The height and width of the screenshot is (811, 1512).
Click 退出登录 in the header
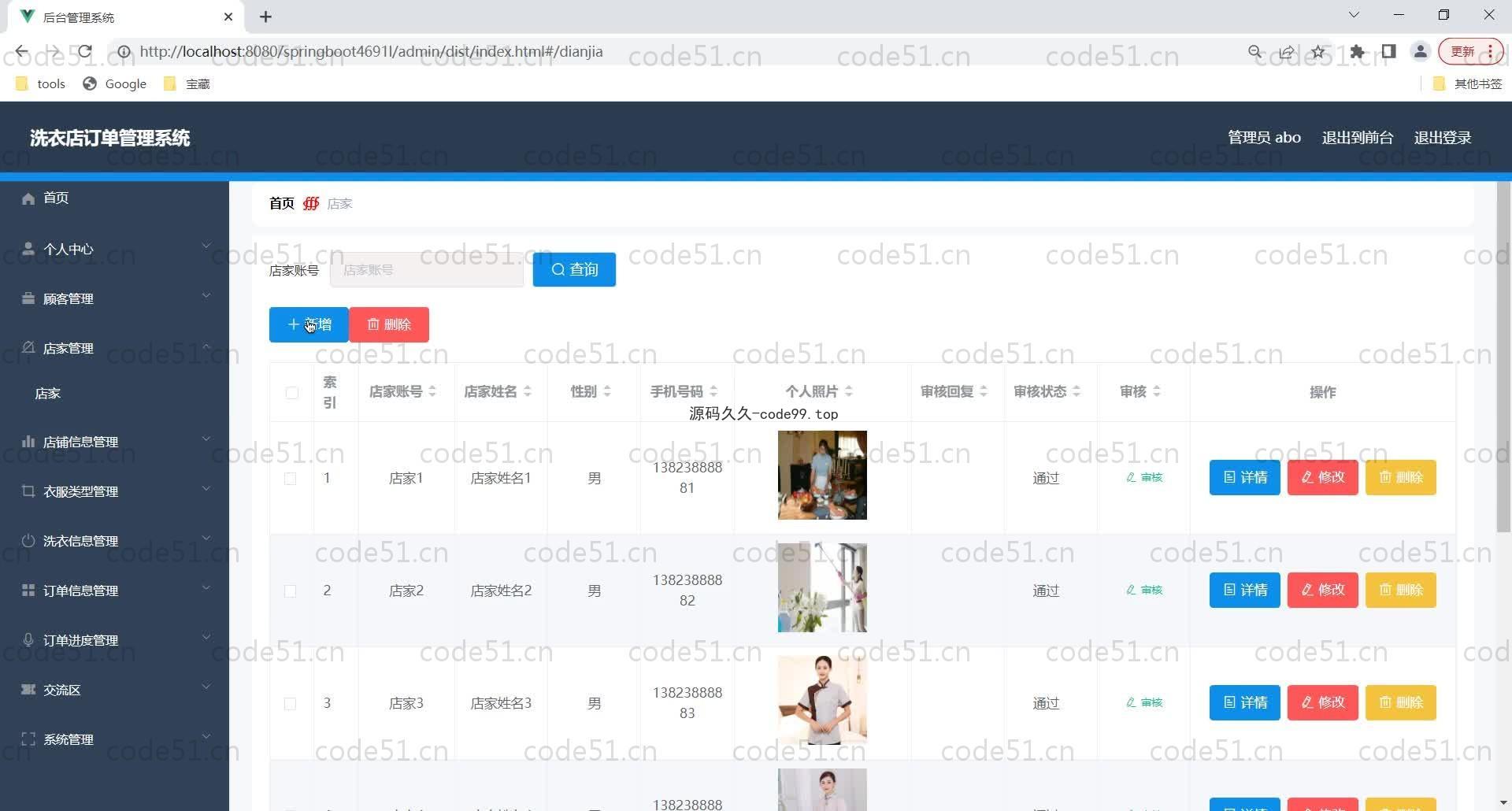click(1443, 138)
